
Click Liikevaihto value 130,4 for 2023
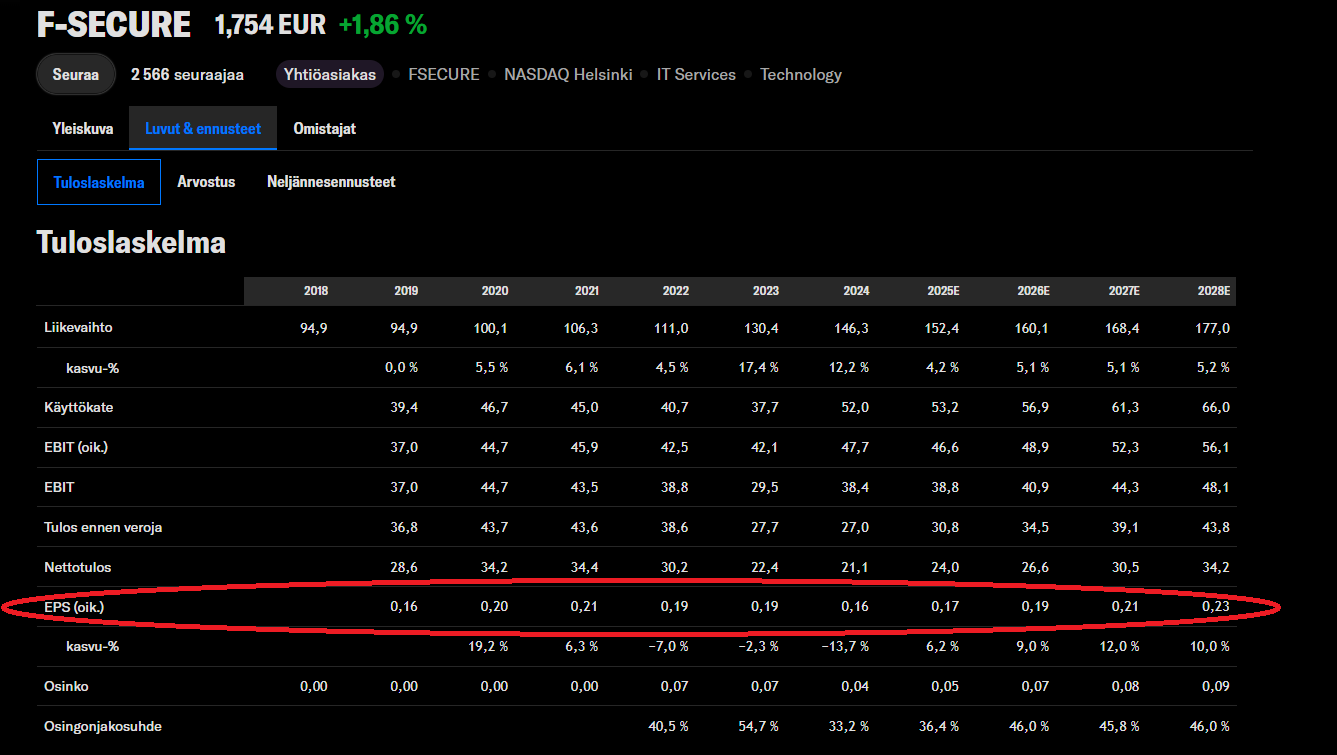pos(762,328)
